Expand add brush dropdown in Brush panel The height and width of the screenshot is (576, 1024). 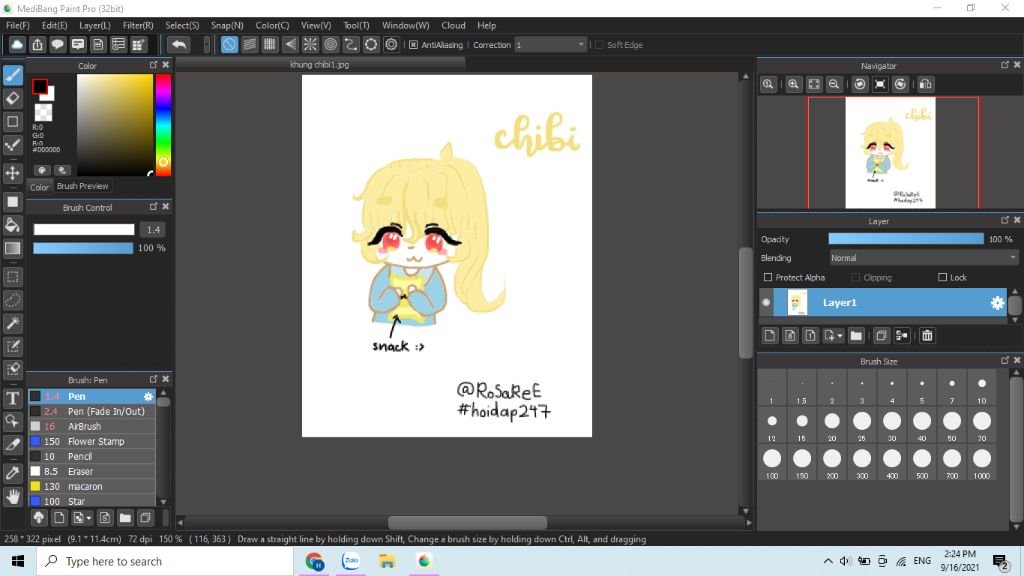coord(89,518)
